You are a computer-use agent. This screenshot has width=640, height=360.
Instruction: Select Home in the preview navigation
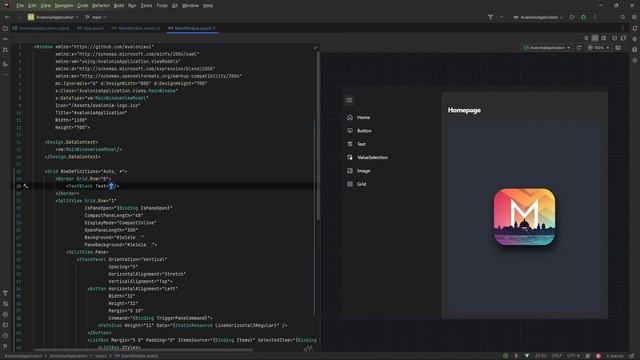click(358, 118)
